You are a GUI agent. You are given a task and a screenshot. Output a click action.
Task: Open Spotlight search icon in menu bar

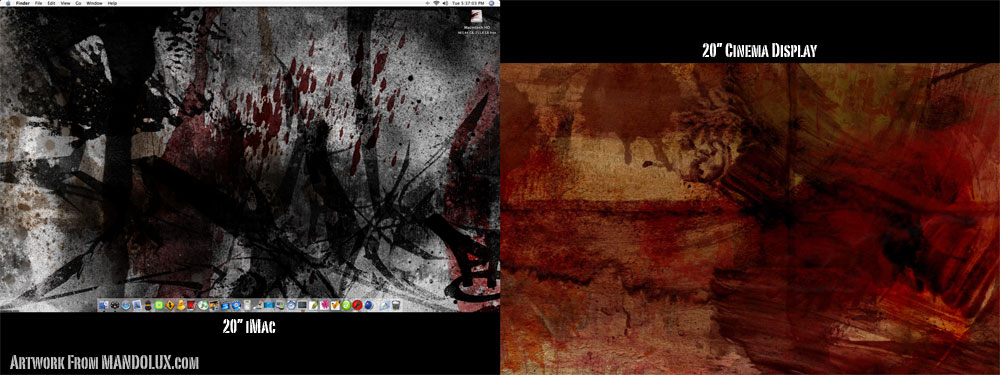tap(491, 3)
